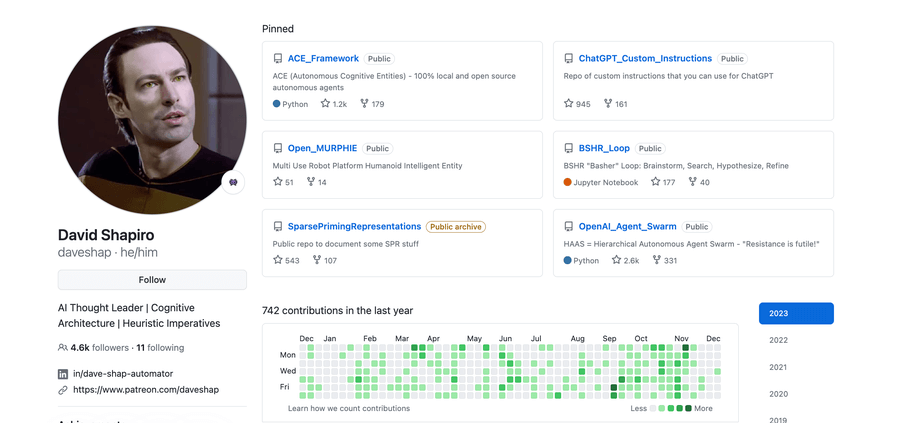Click the repo icon beside BSHR_Loop
The image size is (899, 423).
[x=569, y=148]
